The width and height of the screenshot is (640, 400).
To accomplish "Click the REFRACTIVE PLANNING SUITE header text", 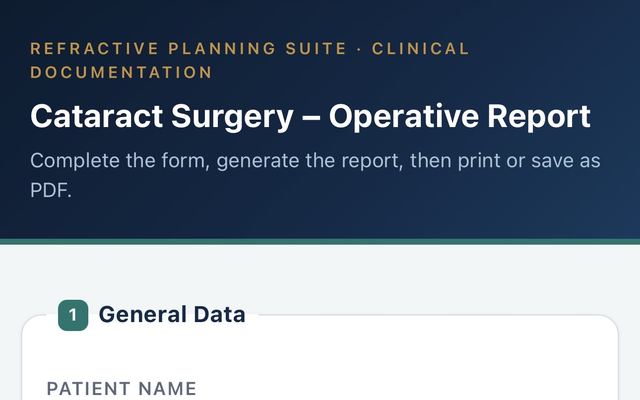I will [189, 49].
